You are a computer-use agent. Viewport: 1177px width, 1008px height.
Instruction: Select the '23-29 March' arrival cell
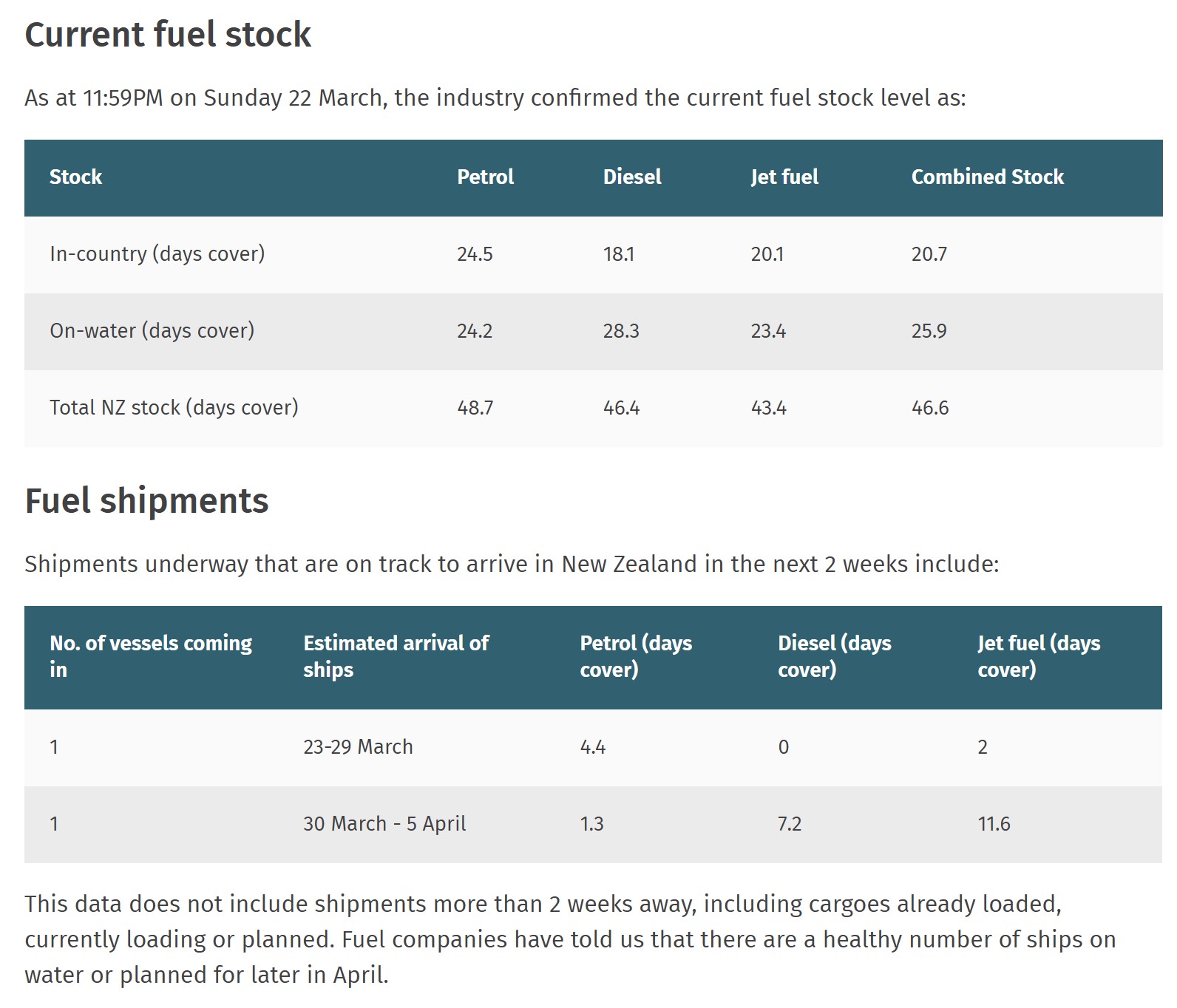click(x=358, y=747)
